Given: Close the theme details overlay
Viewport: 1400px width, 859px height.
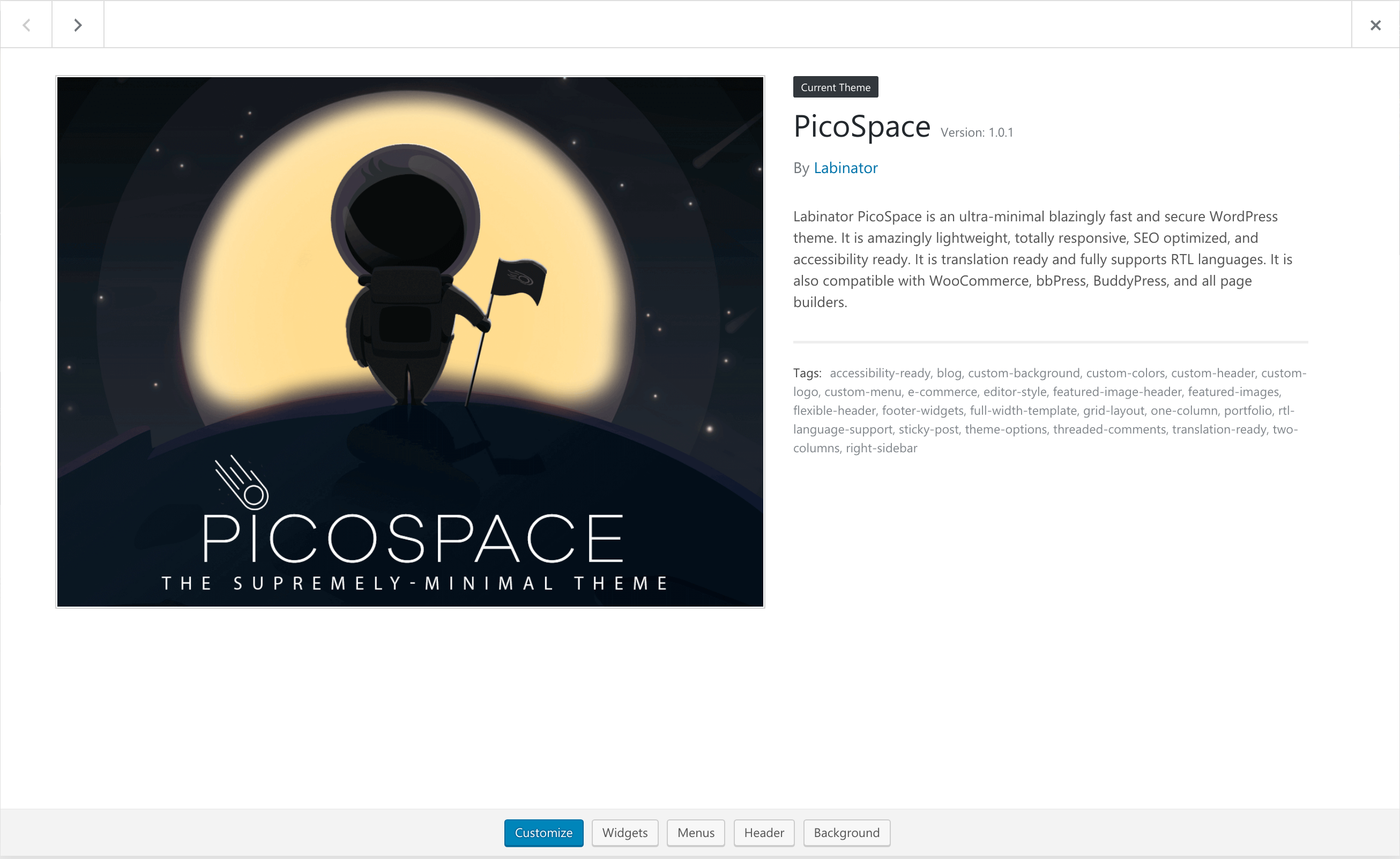Looking at the screenshot, I should (1375, 25).
